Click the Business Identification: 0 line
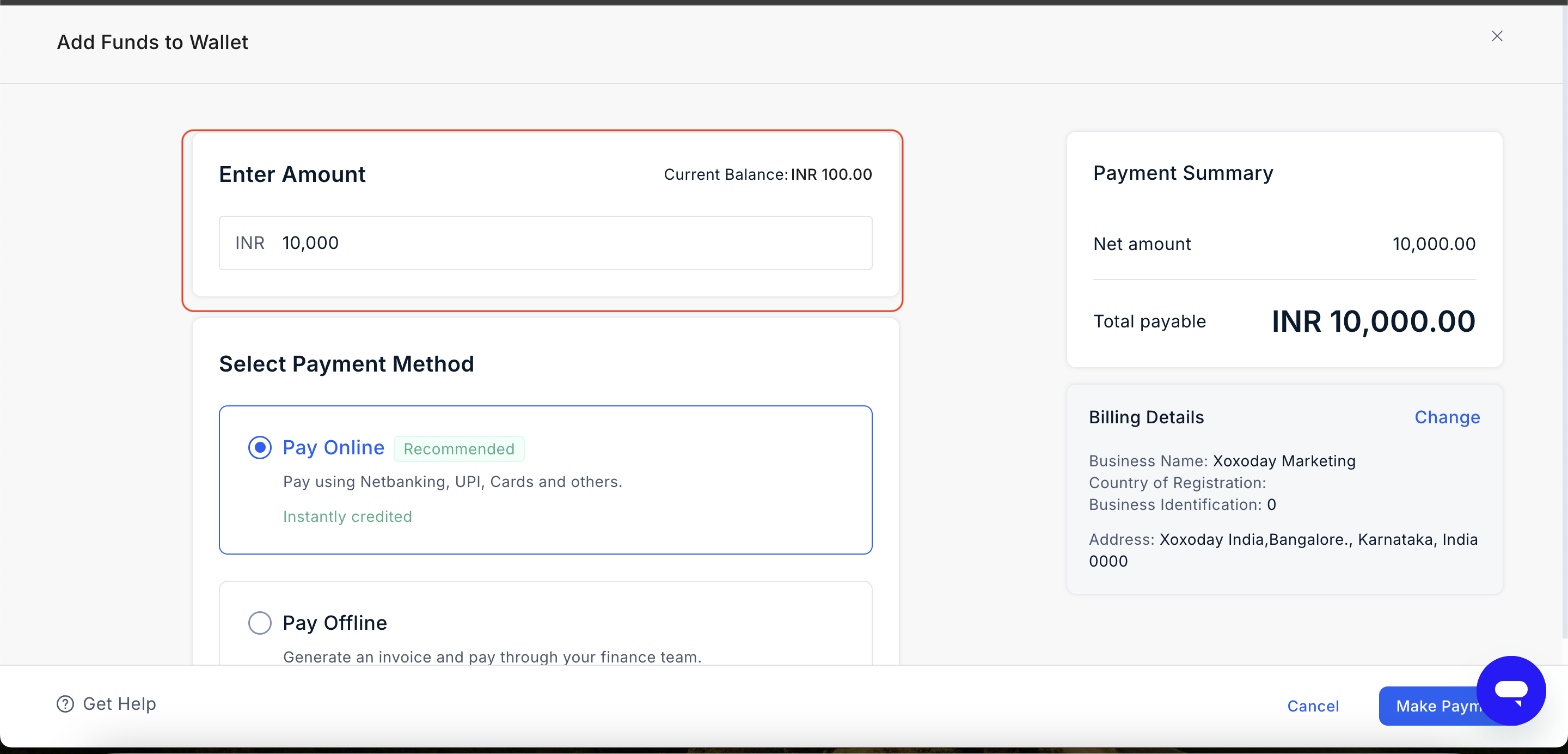The height and width of the screenshot is (754, 1568). 1182,504
